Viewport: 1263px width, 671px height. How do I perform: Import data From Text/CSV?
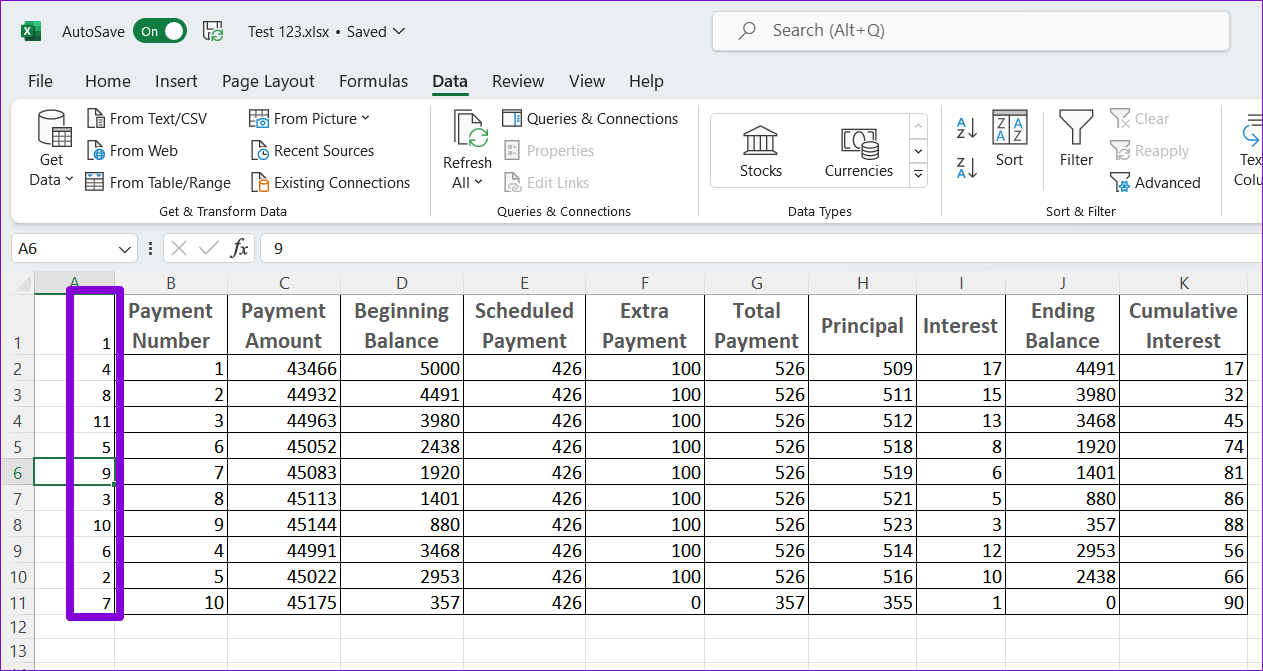(147, 119)
